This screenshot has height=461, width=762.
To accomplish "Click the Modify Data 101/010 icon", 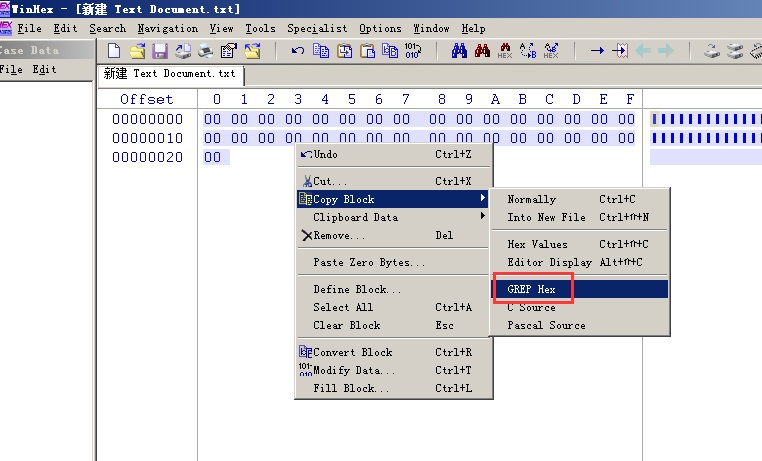I will click(413, 51).
